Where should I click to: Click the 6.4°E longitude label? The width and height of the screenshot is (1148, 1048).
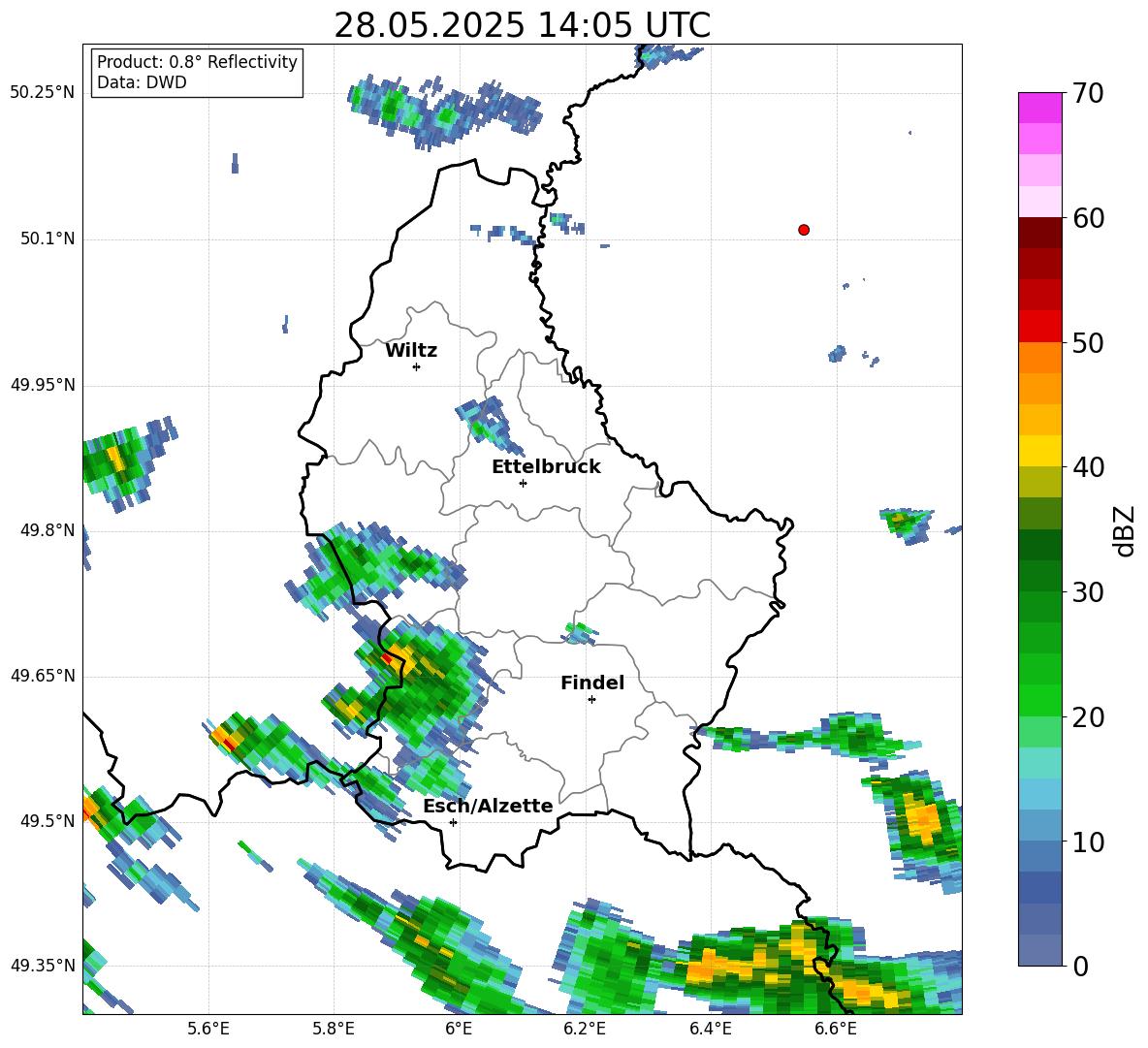(710, 1030)
